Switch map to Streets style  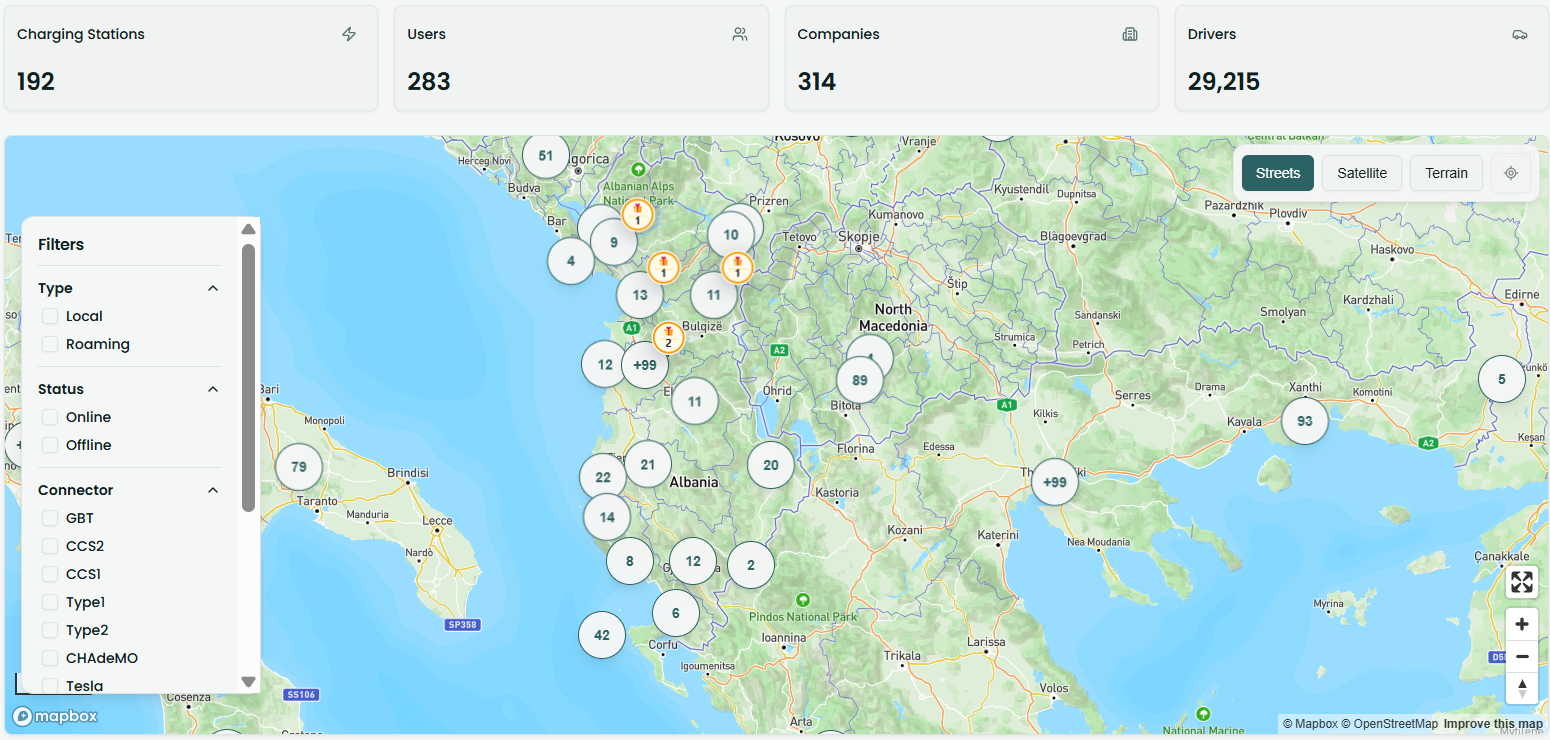1278,173
